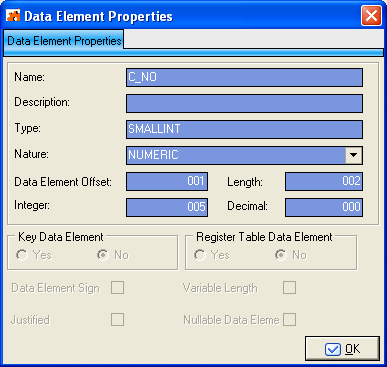Image resolution: width=387 pixels, height=367 pixels.
Task: Click the Length: label text
Action: [x=245, y=182]
